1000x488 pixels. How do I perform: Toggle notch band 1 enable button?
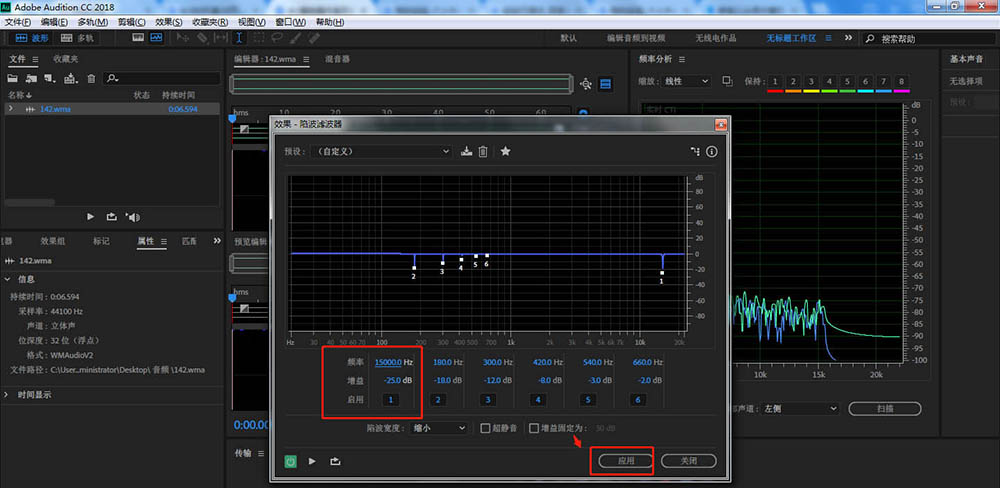390,400
